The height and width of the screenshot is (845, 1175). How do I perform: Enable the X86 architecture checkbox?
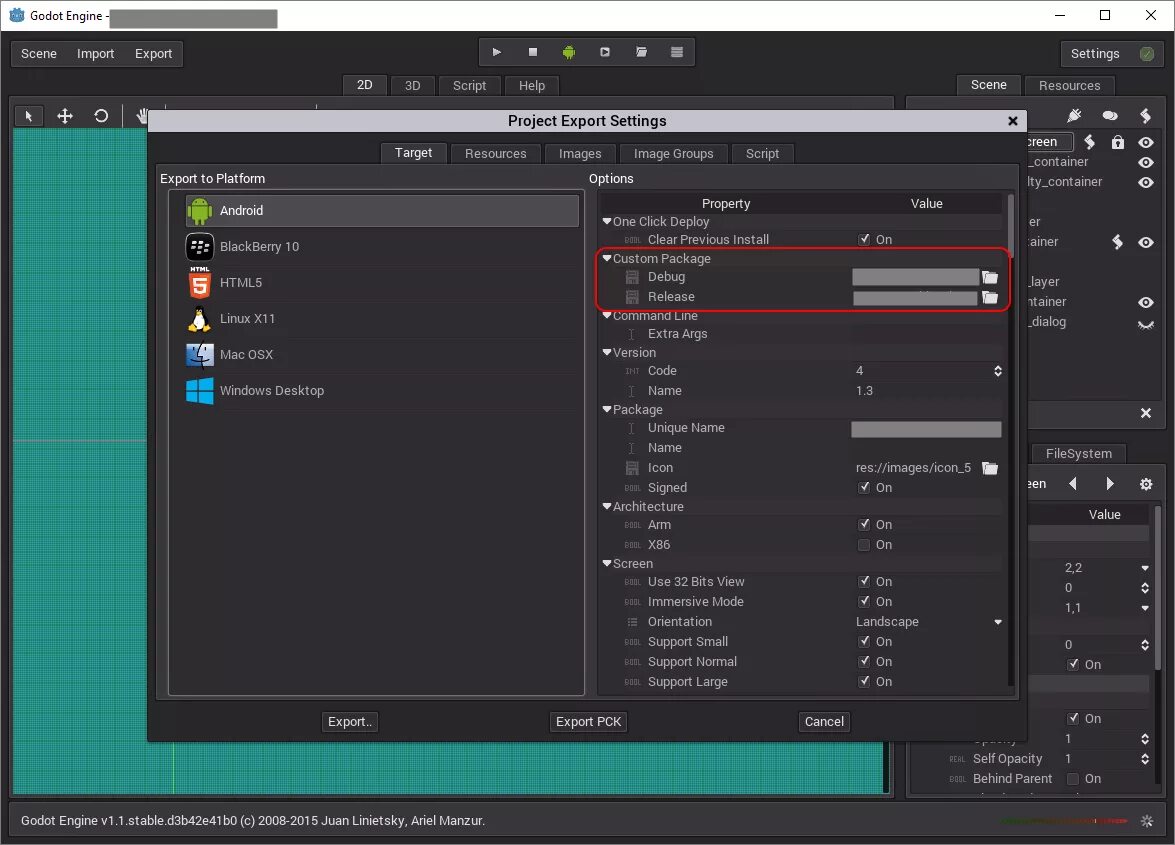(x=864, y=545)
